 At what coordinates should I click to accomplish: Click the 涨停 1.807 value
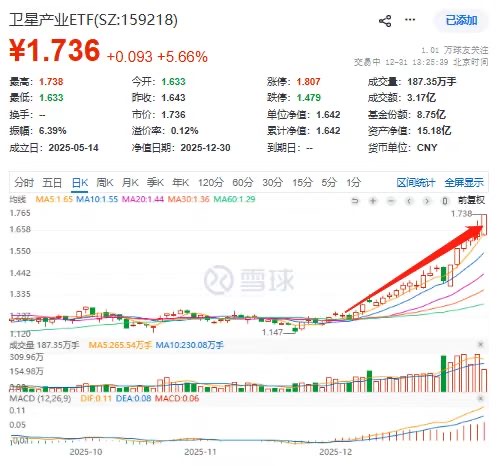308,82
